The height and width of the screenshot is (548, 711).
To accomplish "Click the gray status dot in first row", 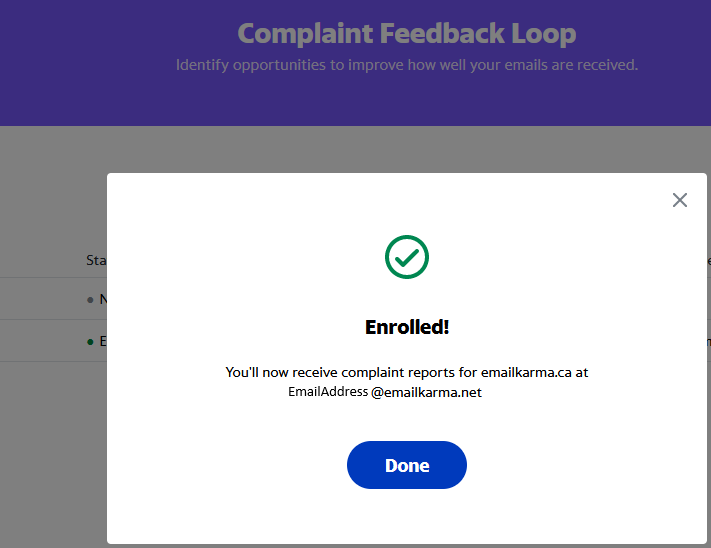I will click(x=90, y=300).
